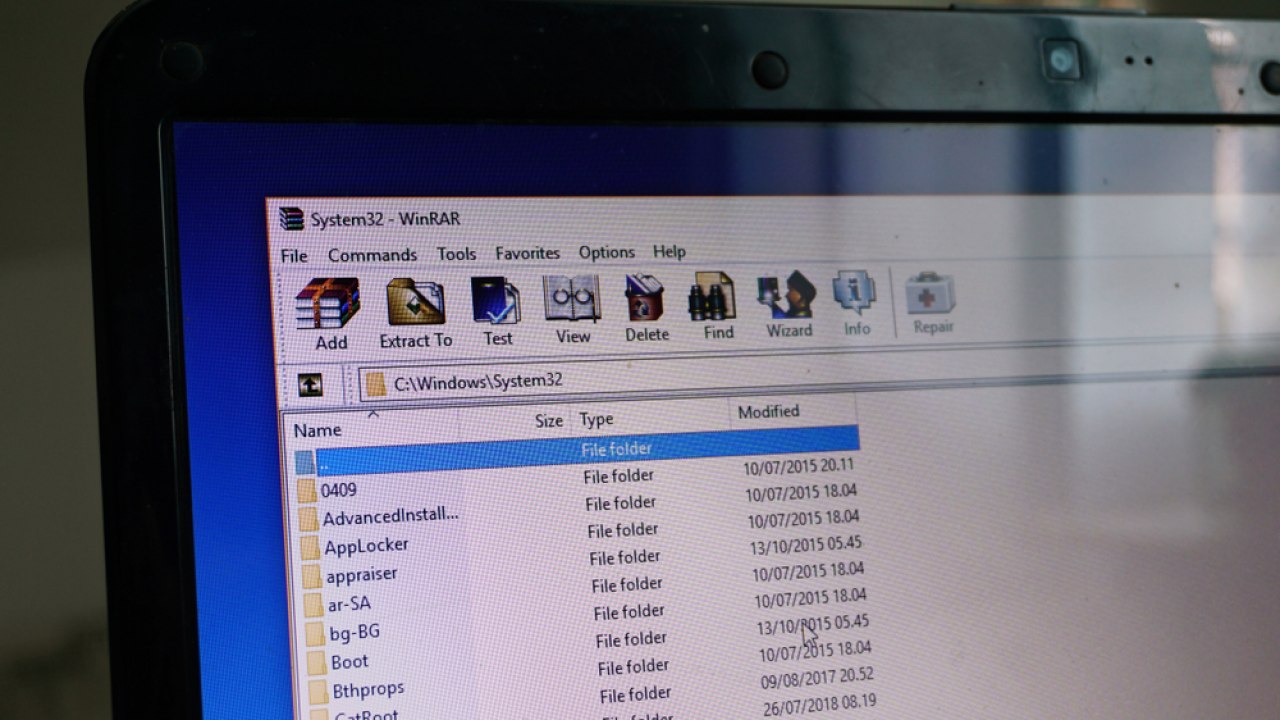1280x720 pixels.
Task: Select the Bthprops folder in list
Action: point(368,690)
